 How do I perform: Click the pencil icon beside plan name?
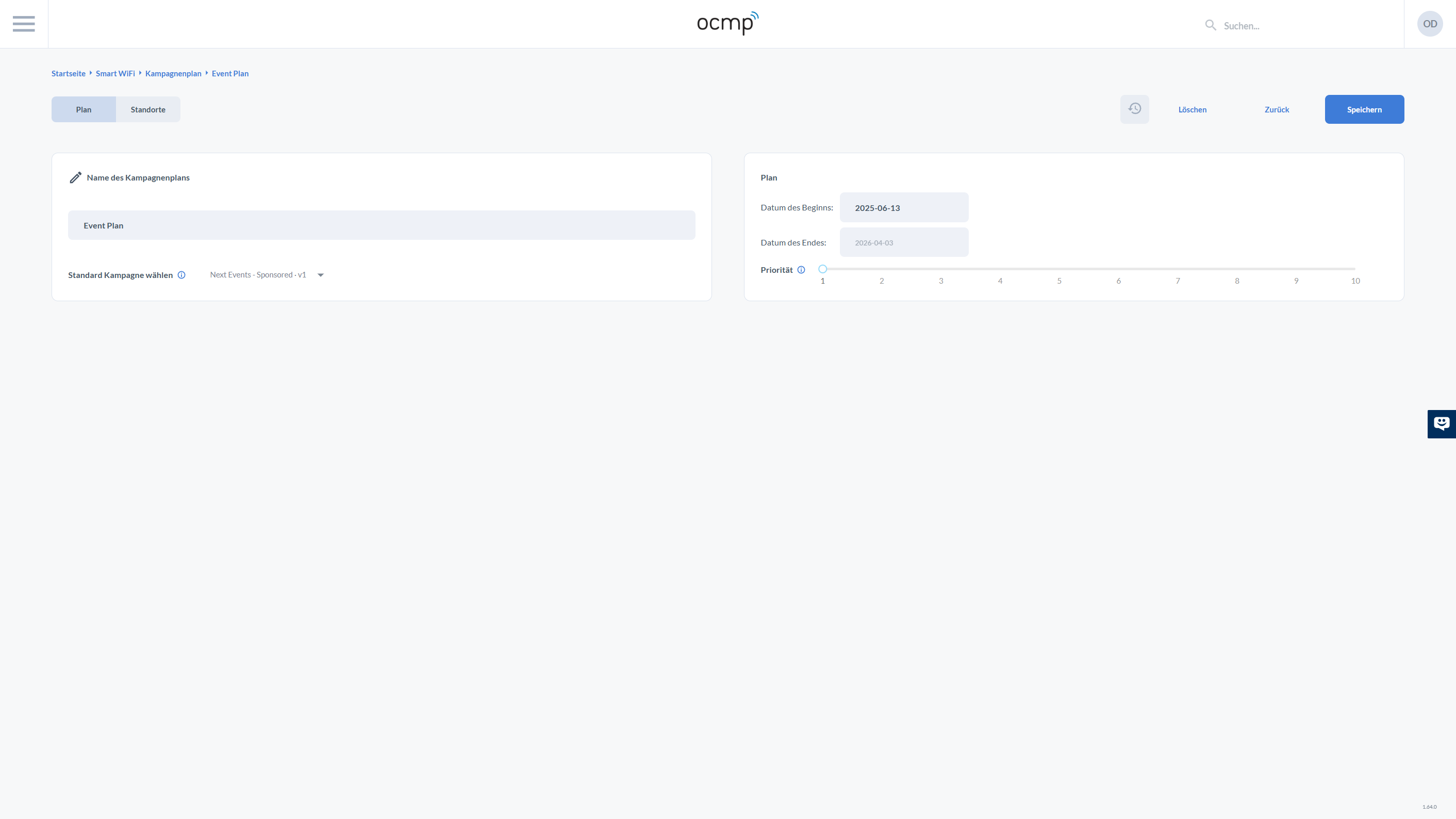75,177
